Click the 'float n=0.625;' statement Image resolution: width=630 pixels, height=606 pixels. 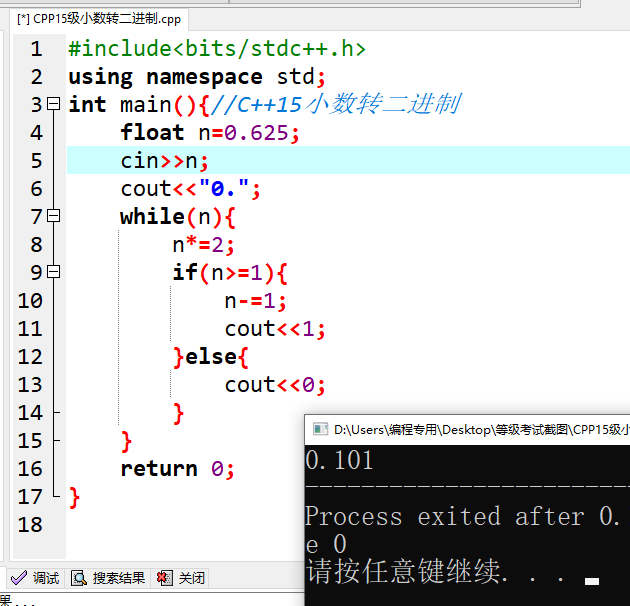[210, 133]
